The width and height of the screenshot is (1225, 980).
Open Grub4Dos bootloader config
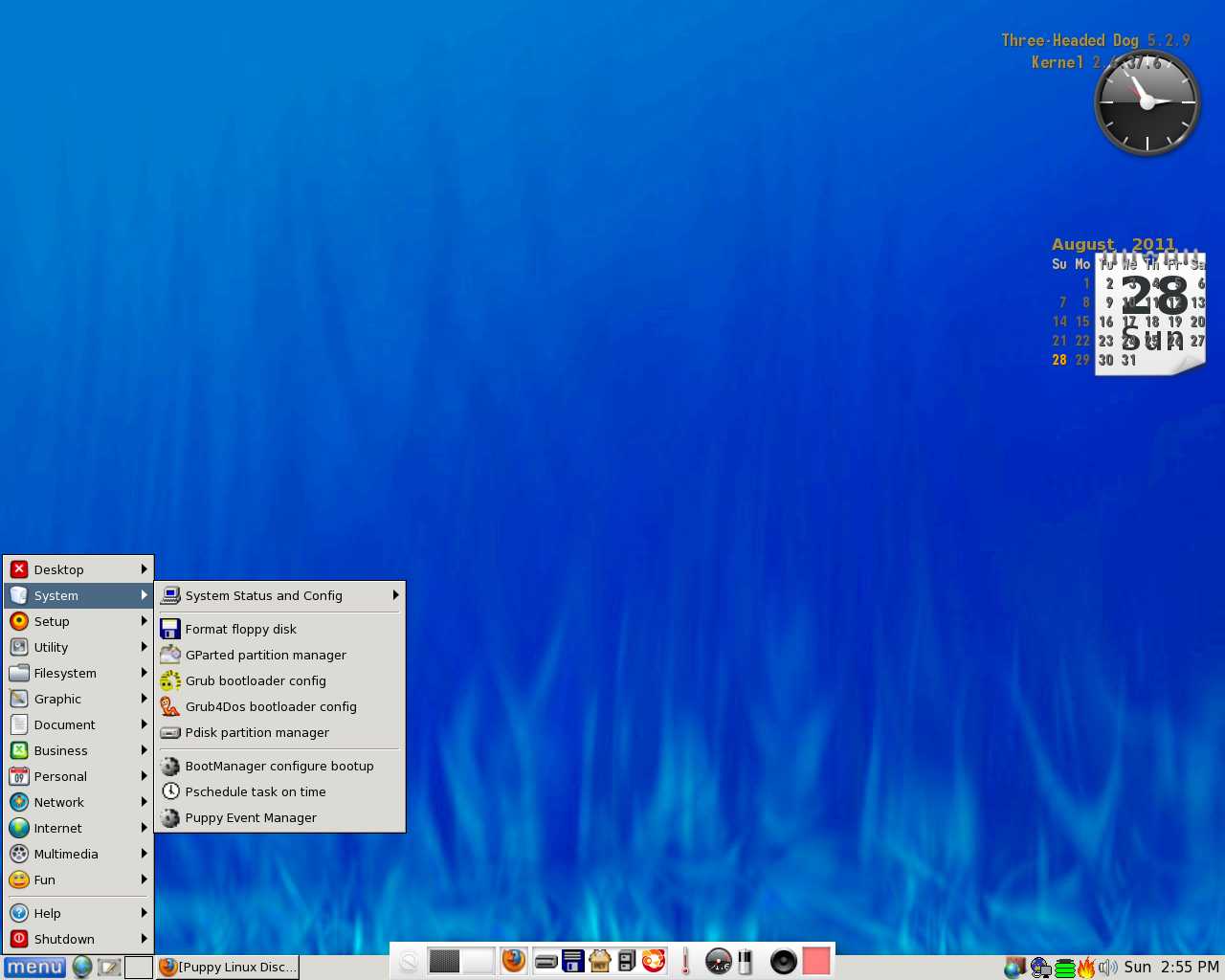(279, 706)
